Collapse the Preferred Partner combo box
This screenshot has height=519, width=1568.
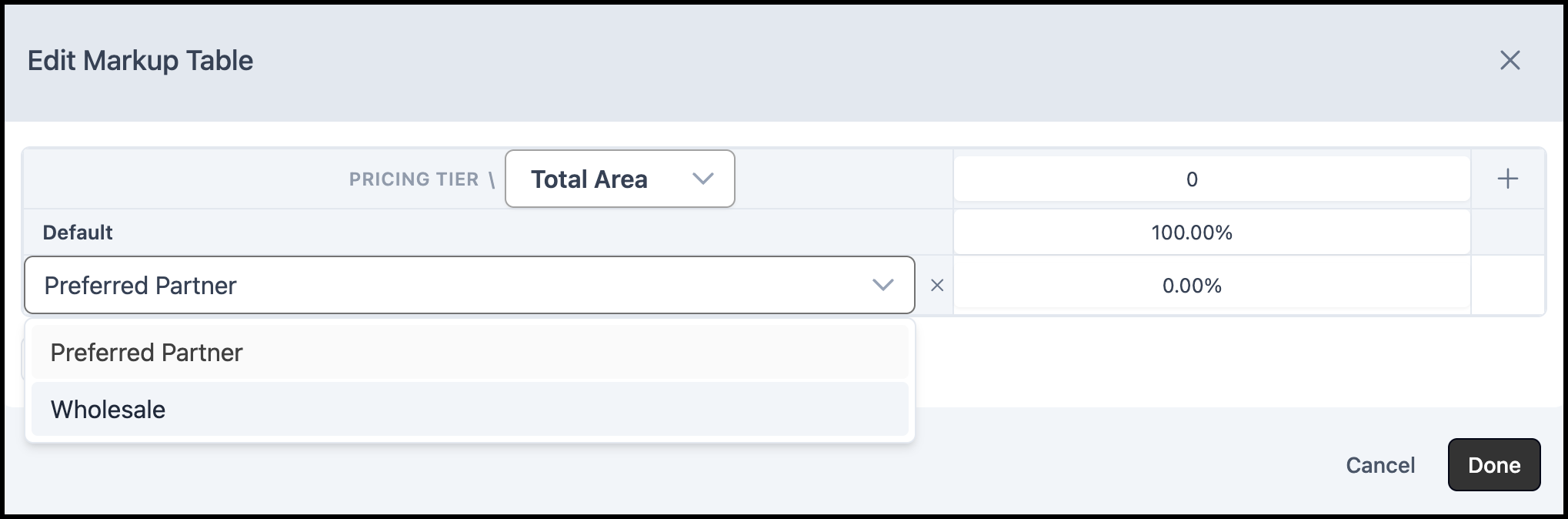click(x=469, y=285)
